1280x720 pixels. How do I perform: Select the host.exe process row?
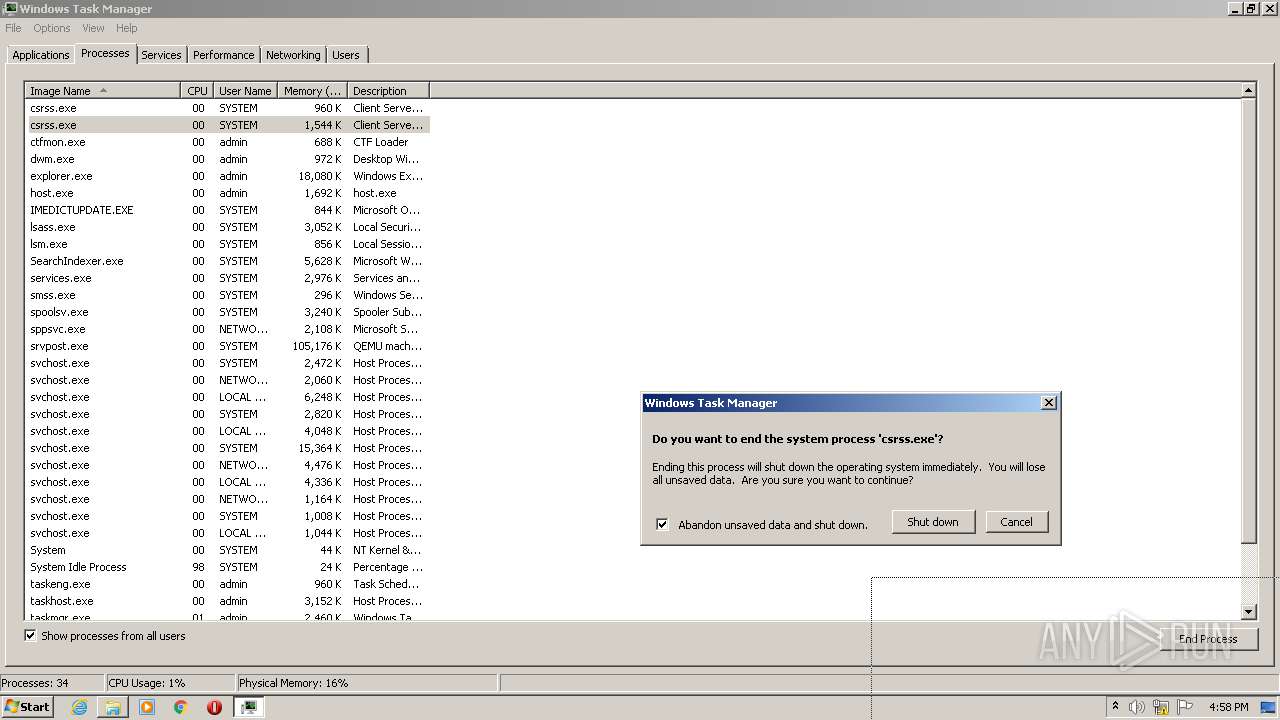(x=227, y=193)
